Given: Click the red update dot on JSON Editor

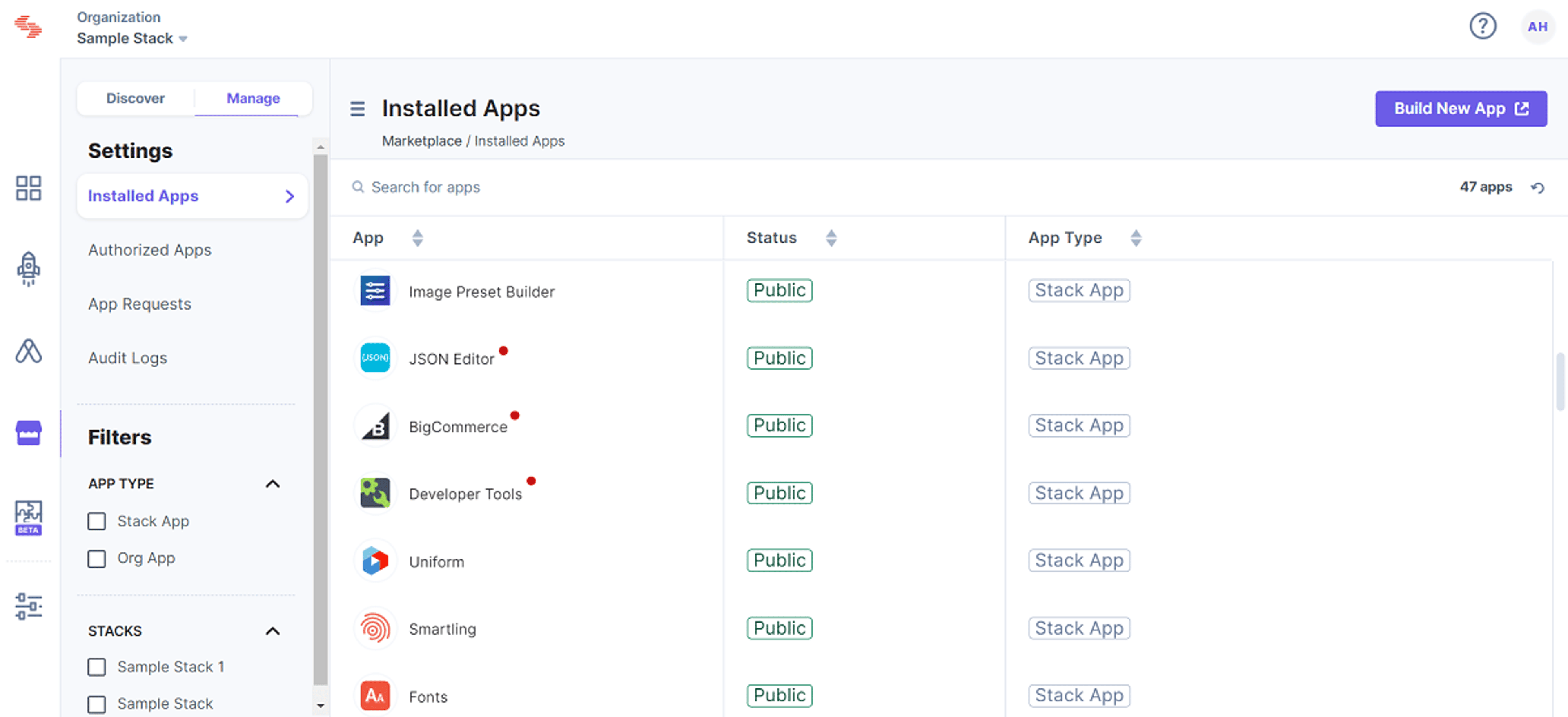Looking at the screenshot, I should pyautogui.click(x=503, y=351).
